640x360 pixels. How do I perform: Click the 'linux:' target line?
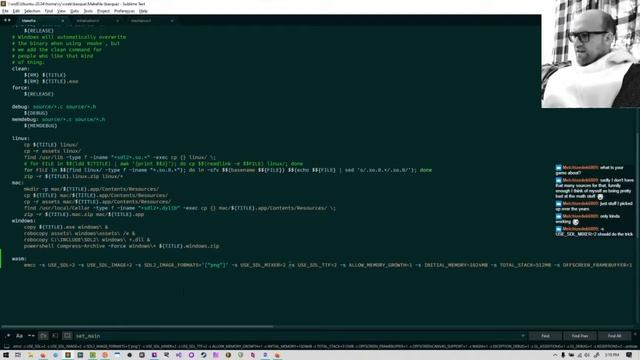pyautogui.click(x=21, y=138)
